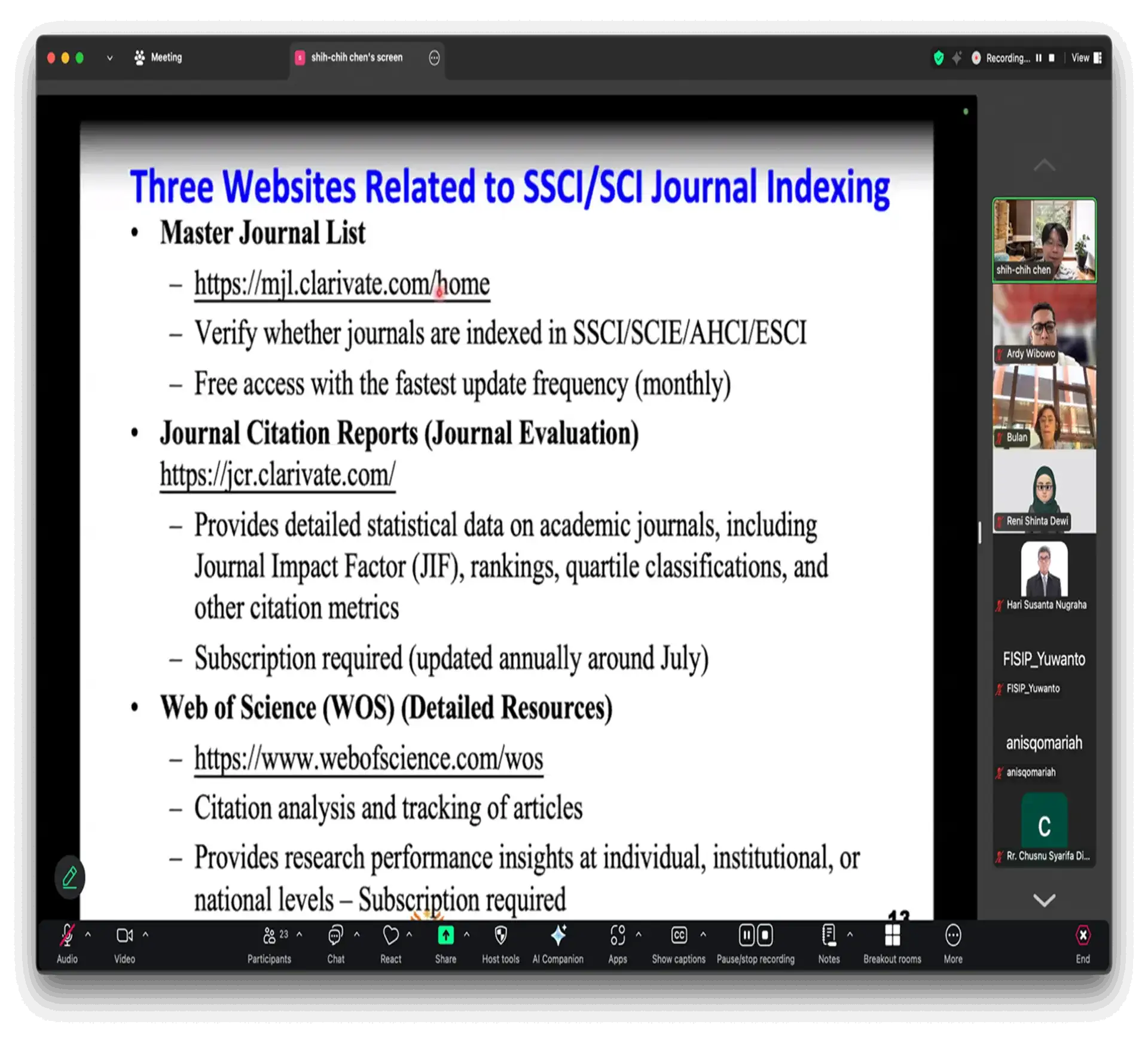Select shih-chih chen's video thumbnail
This screenshot has height=1043, width=1148.
point(1044,240)
